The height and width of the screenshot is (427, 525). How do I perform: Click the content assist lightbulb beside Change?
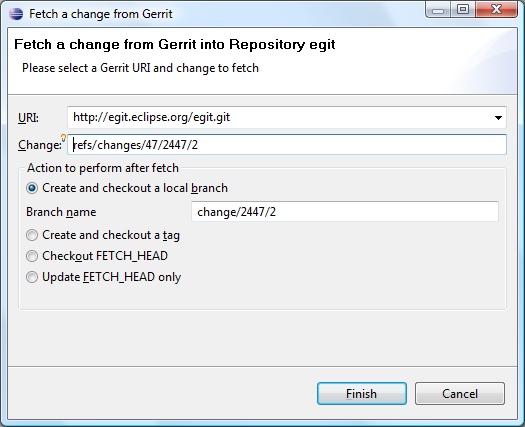63,137
